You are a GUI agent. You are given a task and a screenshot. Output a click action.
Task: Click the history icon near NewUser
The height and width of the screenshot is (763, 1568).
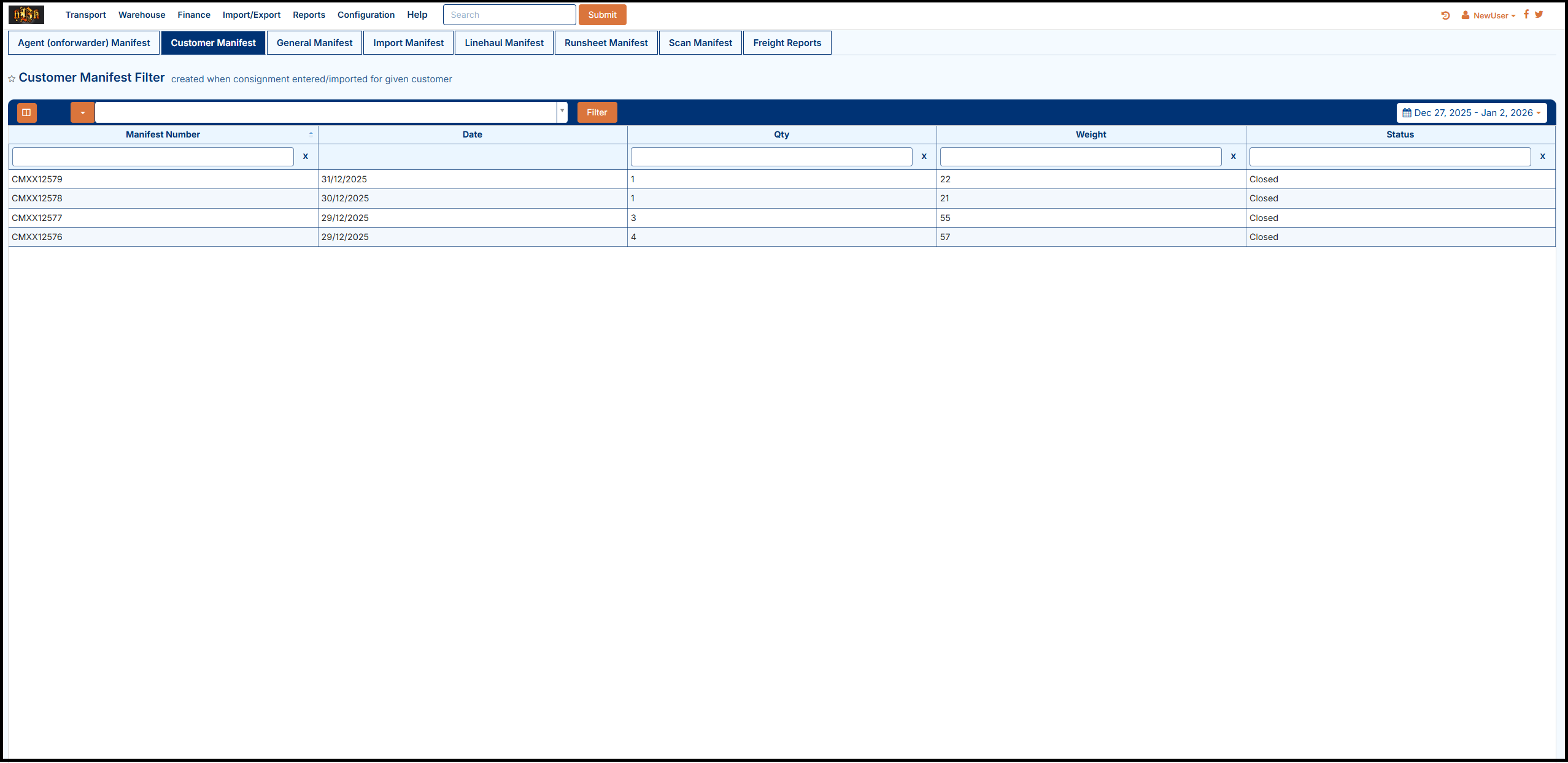pos(1445,15)
